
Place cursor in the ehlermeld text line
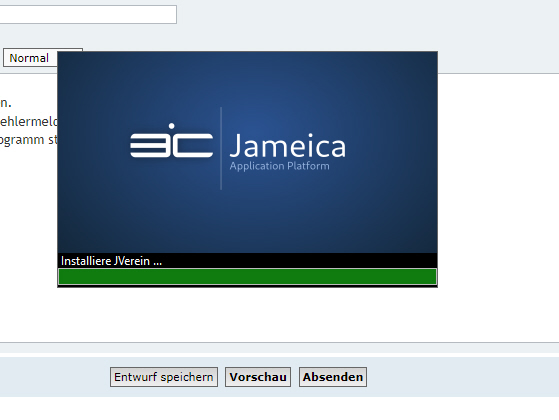[x=29, y=122]
